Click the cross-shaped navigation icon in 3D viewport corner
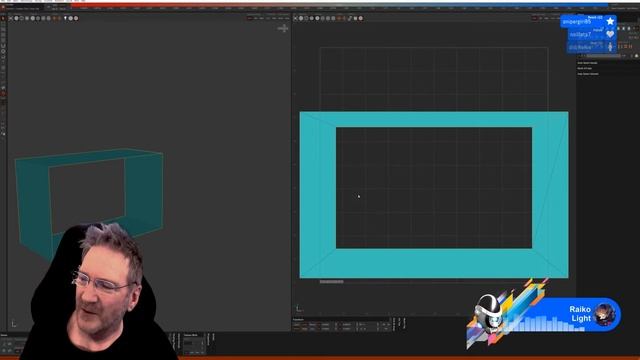 coord(283,28)
